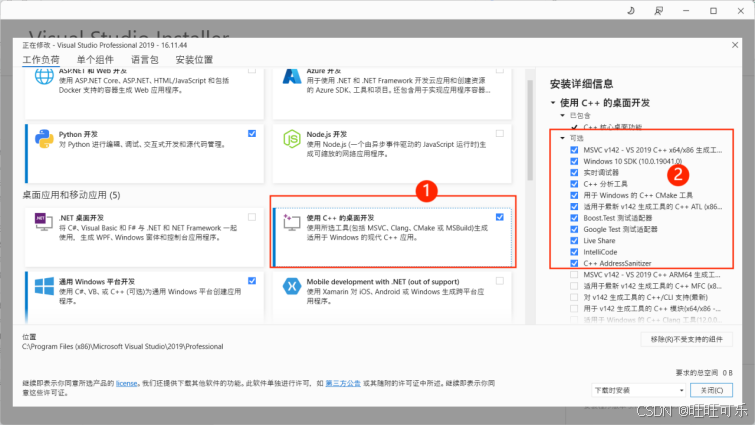Check MSVC v142 ARM64 build tools
This screenshot has width=756, height=425.
(x=574, y=274)
